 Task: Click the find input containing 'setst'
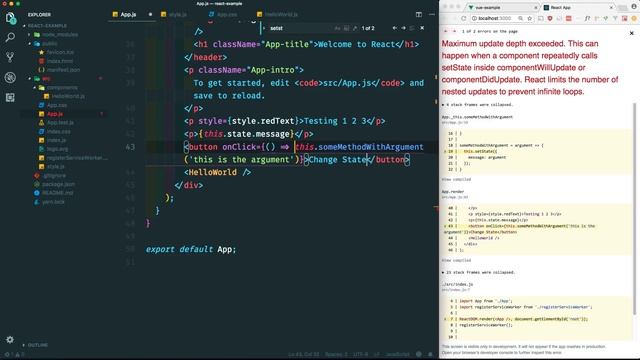(300, 28)
